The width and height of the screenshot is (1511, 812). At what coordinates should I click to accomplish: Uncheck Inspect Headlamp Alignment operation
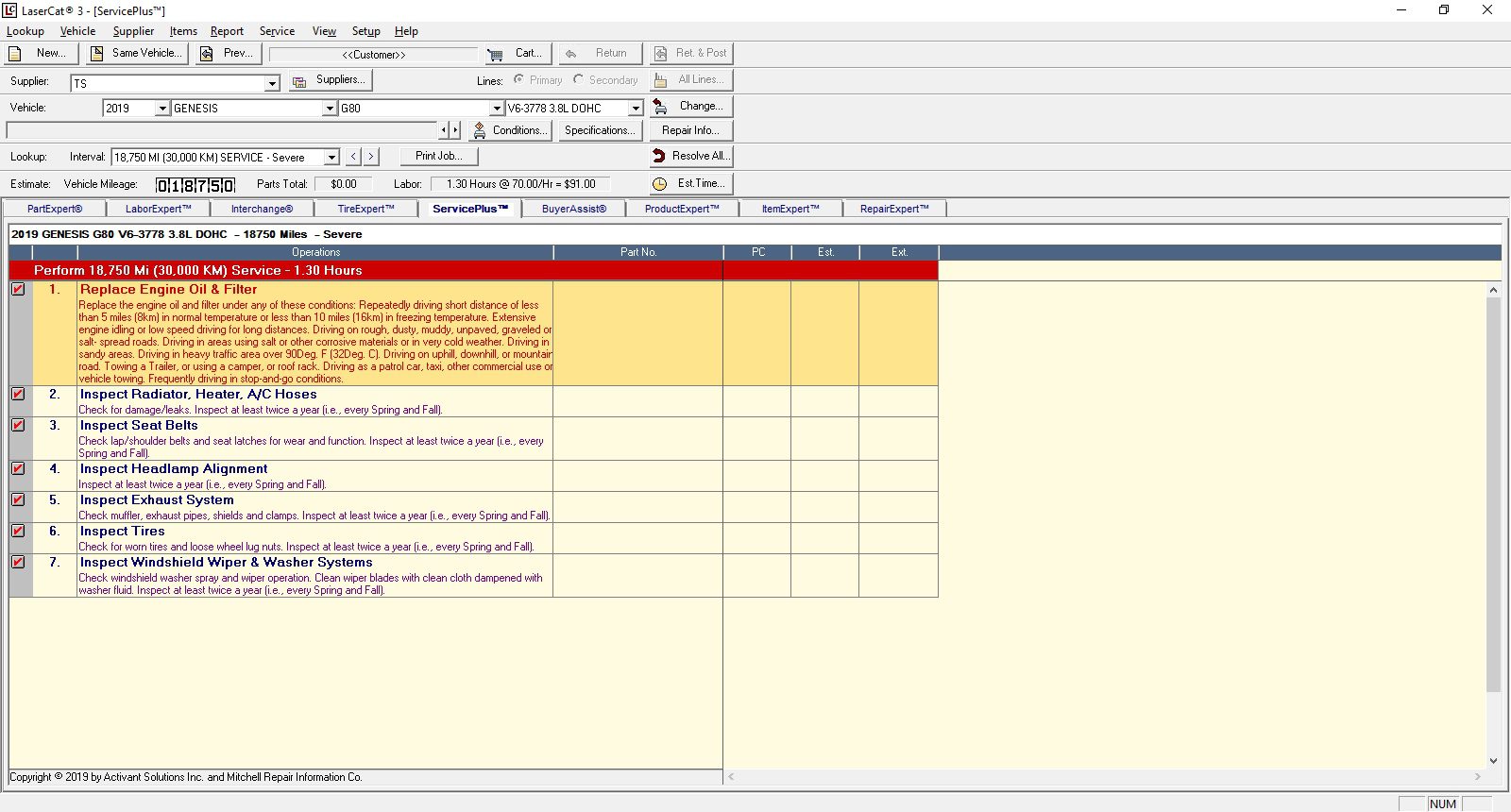18,468
